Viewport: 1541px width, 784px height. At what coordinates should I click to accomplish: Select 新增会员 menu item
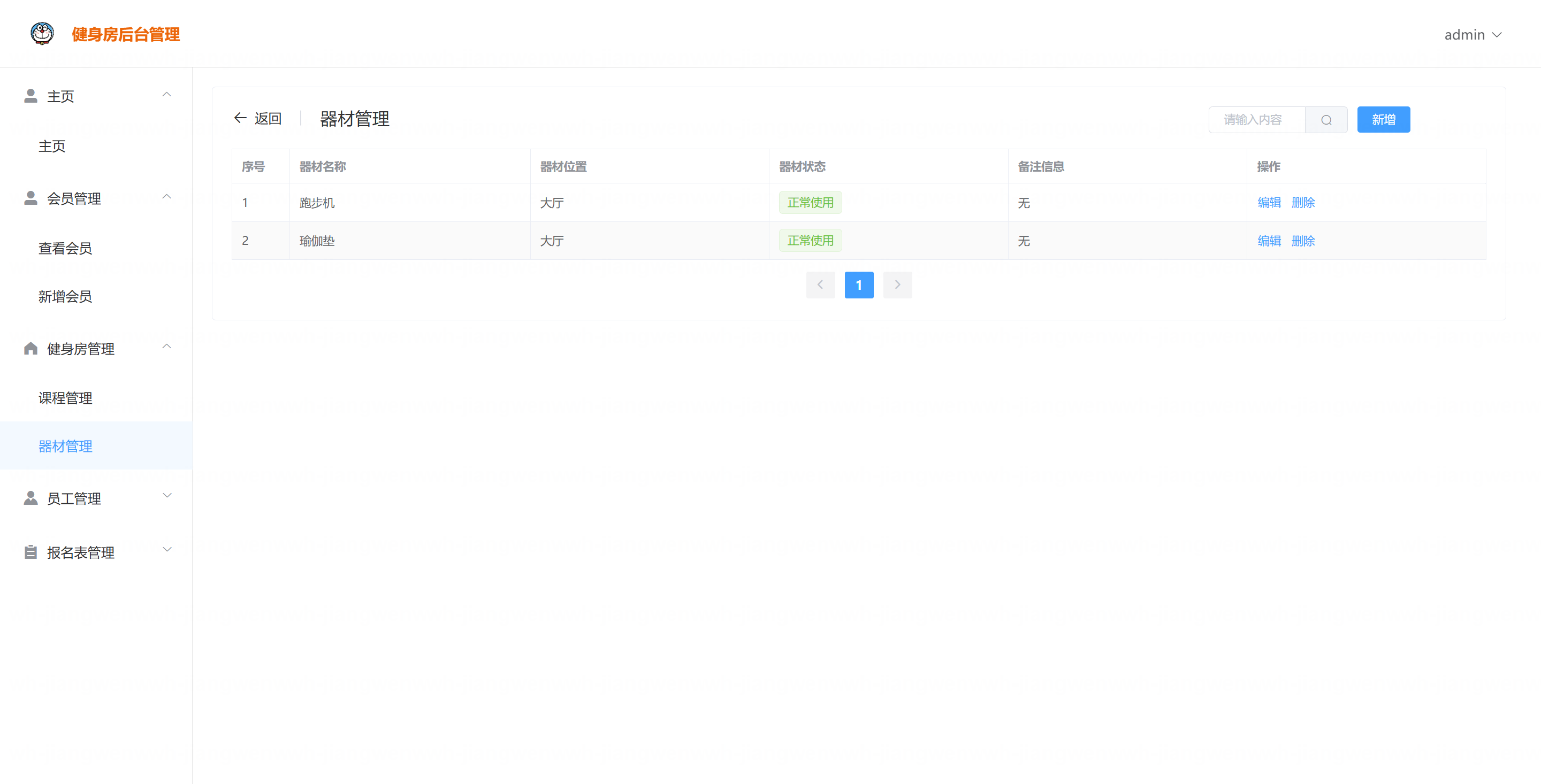point(65,296)
